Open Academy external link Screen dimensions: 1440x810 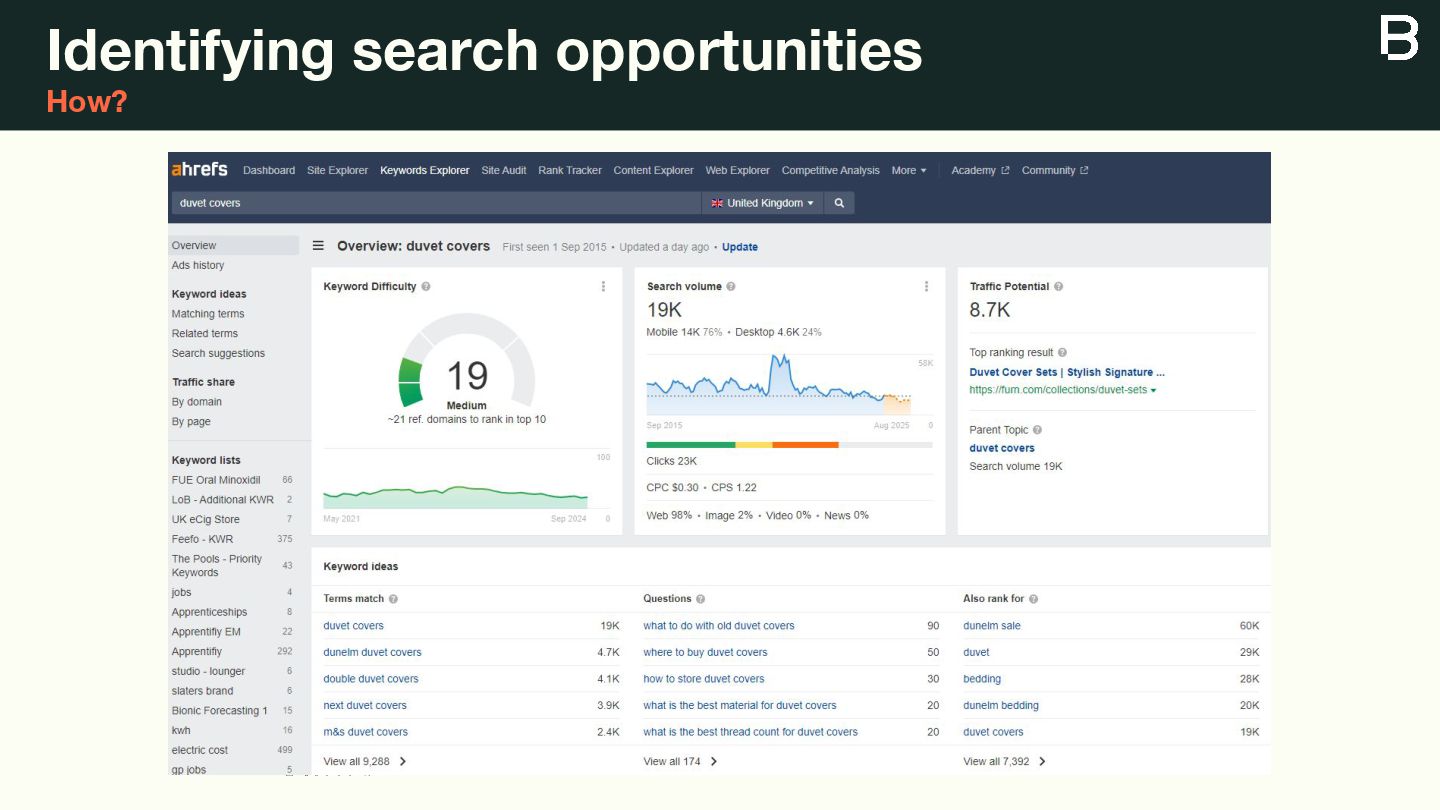point(980,171)
